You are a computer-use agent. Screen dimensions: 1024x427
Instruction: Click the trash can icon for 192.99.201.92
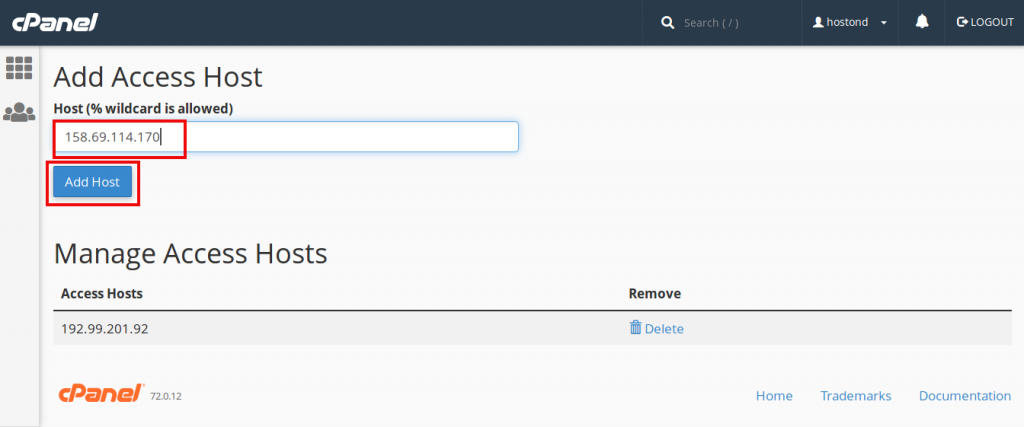coord(635,327)
